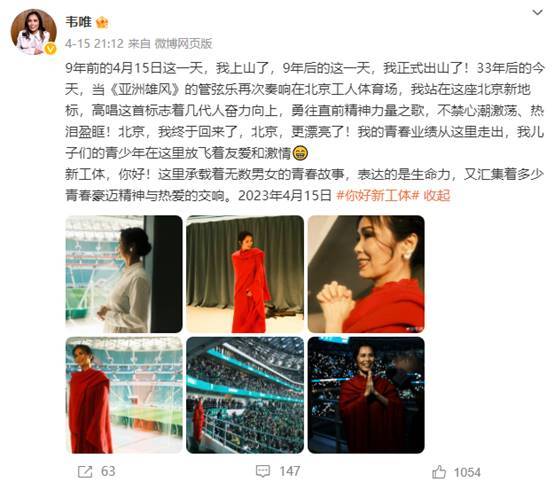
Task: Toggle the thumbs-up like icon
Action: click(439, 472)
